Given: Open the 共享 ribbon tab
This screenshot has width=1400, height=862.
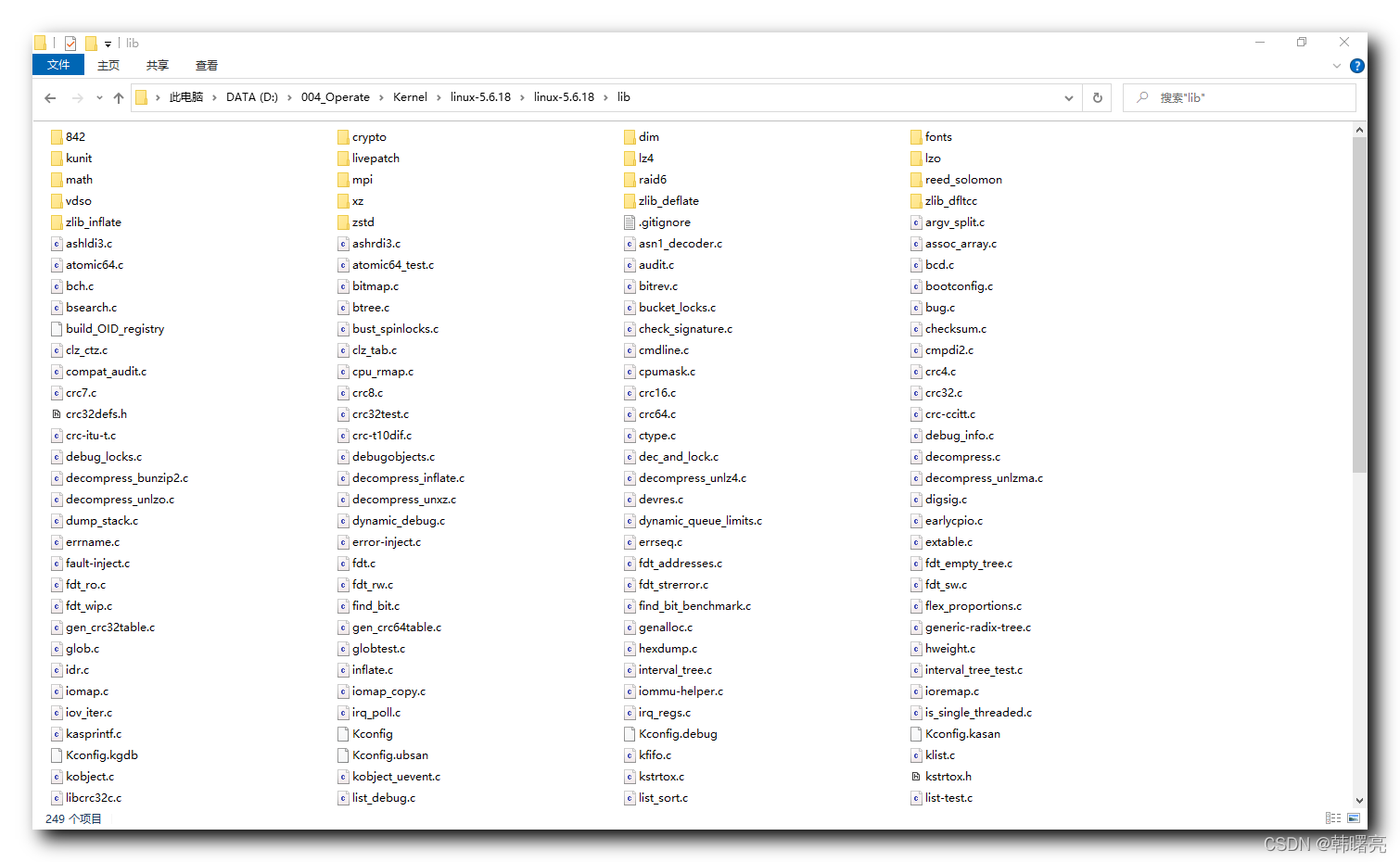Looking at the screenshot, I should 158,65.
